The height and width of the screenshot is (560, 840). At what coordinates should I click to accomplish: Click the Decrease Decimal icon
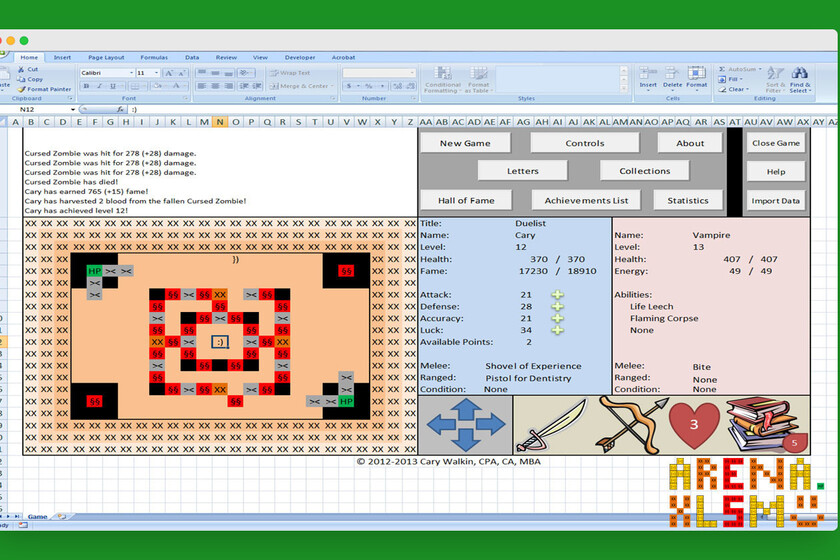(410, 86)
